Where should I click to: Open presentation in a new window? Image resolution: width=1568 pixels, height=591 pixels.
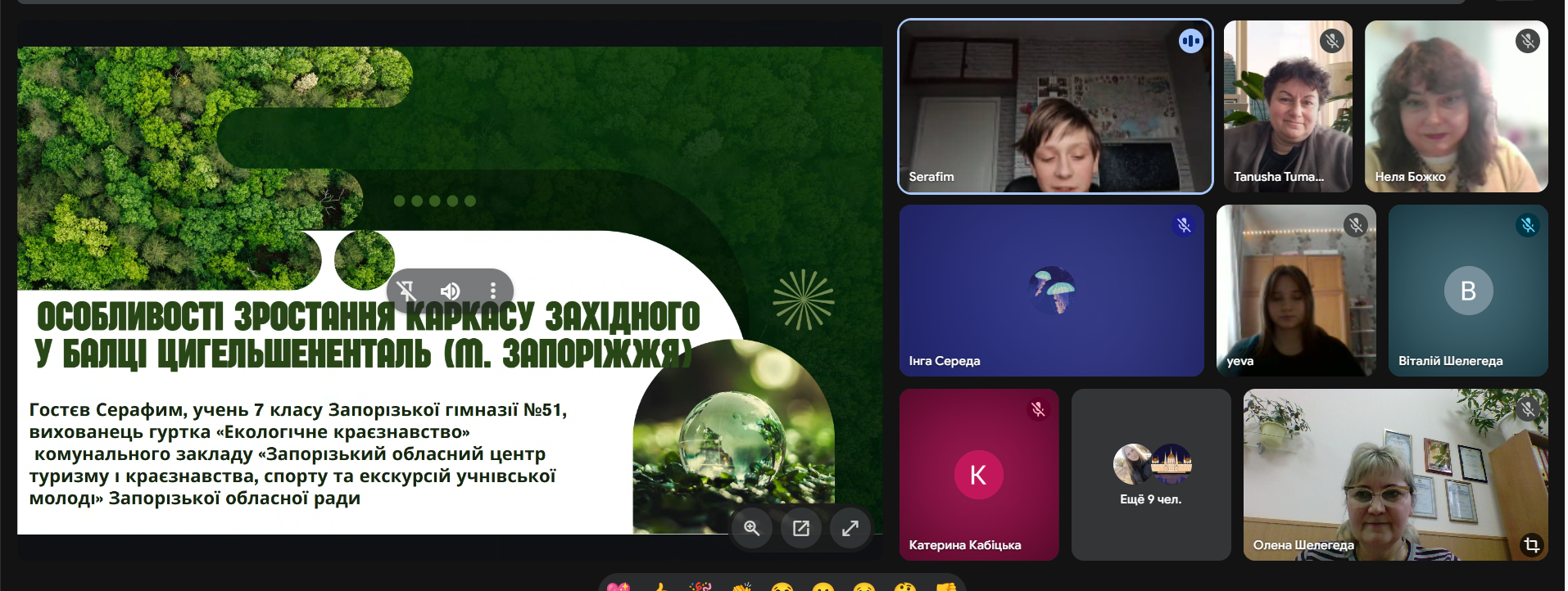pyautogui.click(x=800, y=528)
